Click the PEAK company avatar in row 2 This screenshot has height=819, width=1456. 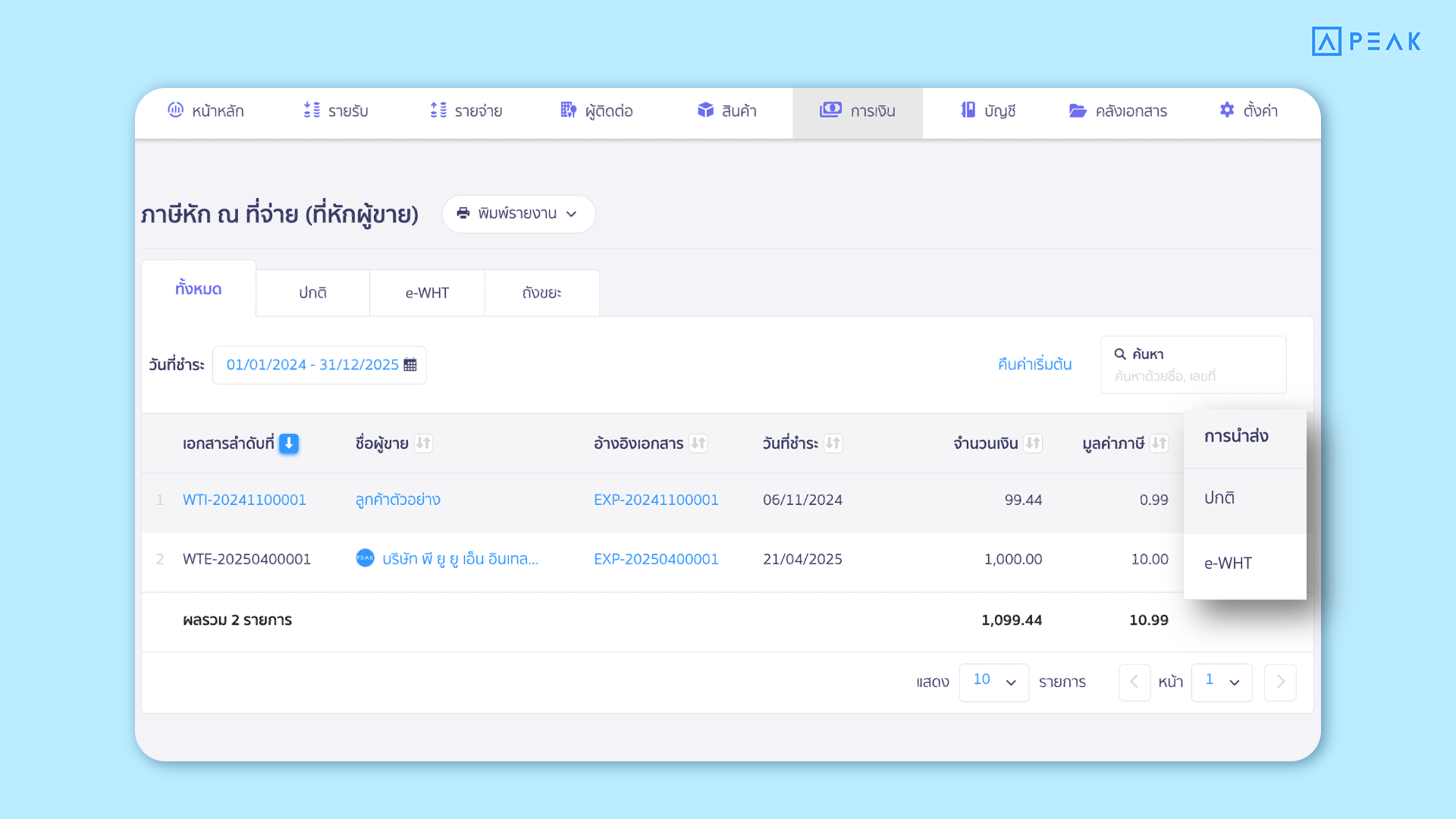[x=365, y=558]
